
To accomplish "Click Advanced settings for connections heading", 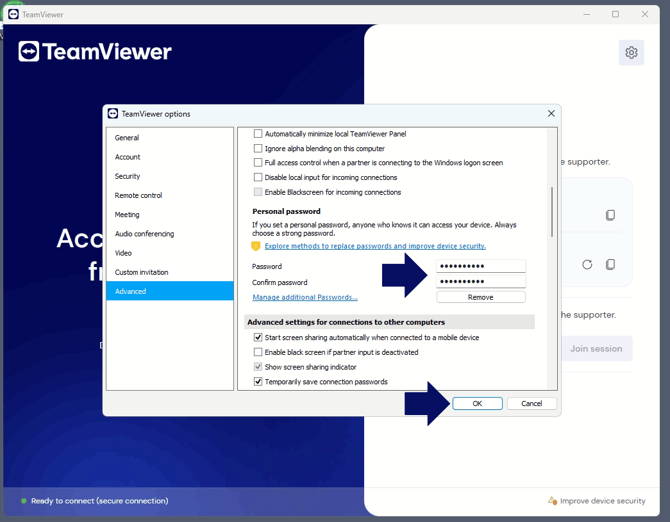I will (x=346, y=322).
